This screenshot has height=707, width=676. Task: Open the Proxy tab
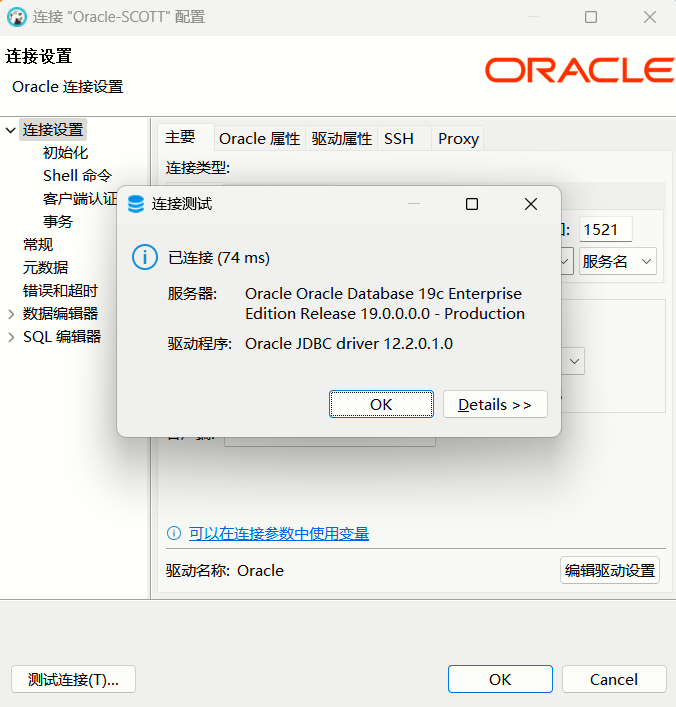click(458, 138)
